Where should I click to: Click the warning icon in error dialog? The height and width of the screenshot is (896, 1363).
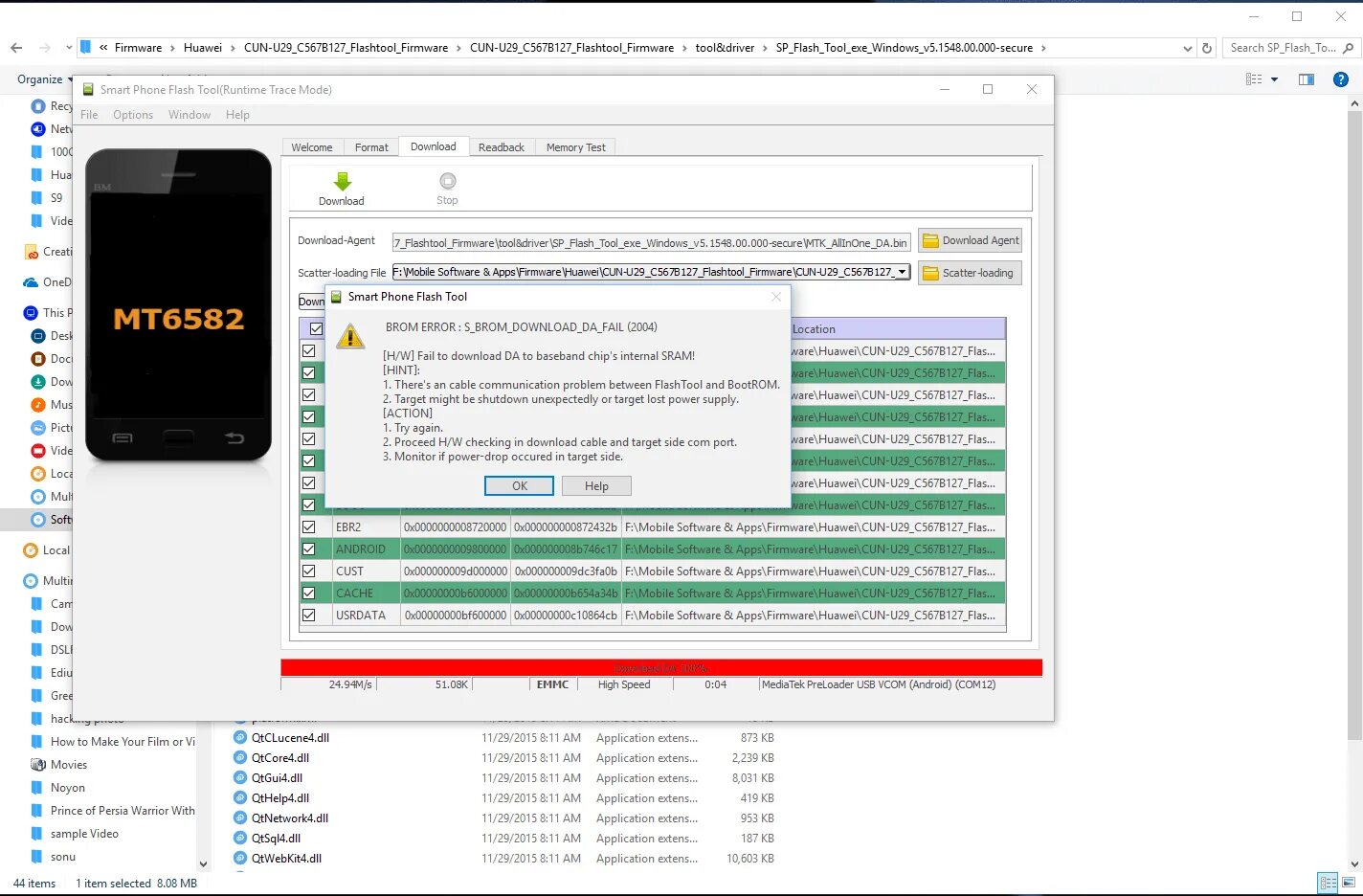point(350,336)
